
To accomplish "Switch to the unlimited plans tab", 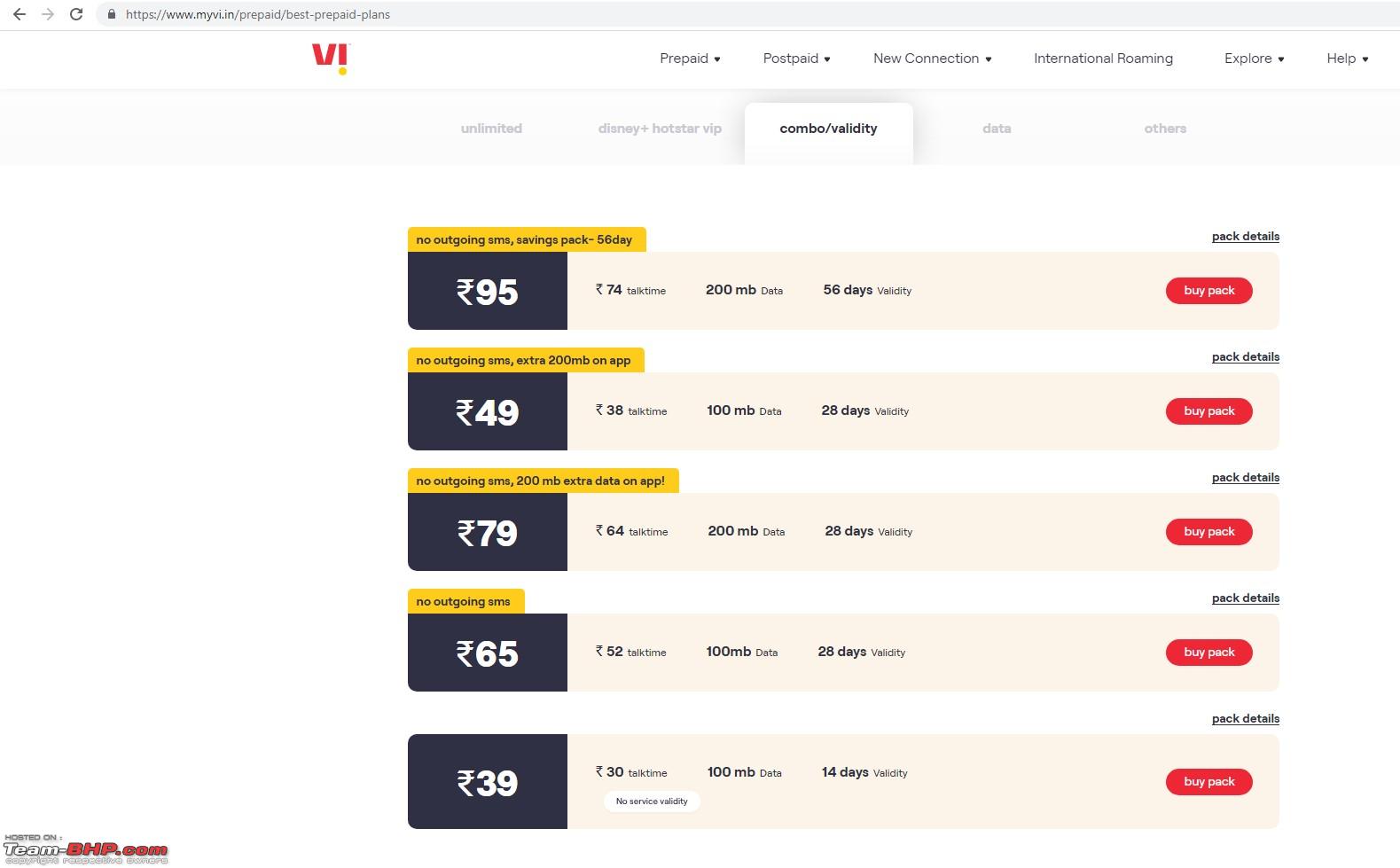I will click(x=491, y=129).
